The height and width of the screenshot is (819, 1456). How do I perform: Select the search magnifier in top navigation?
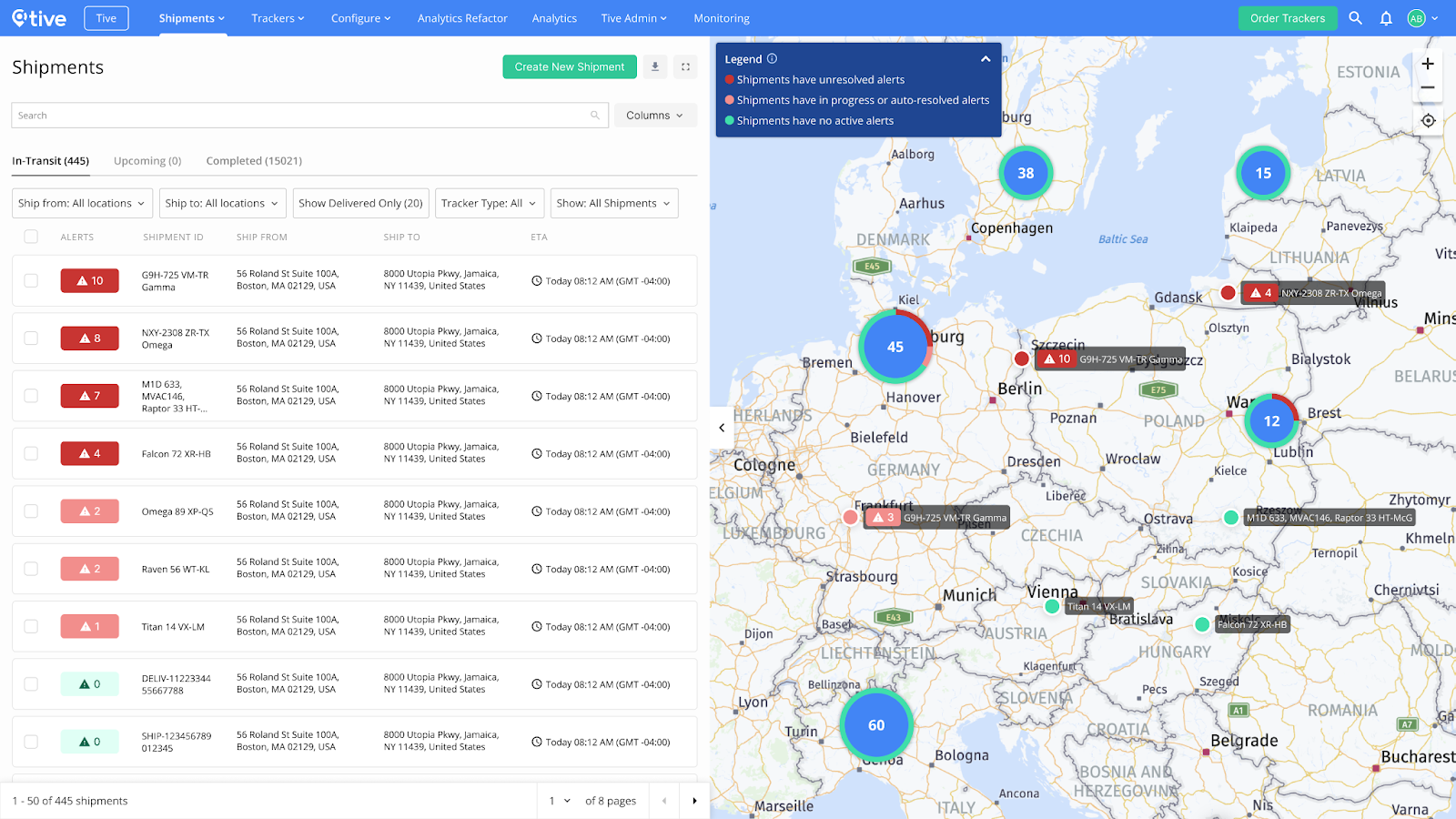click(1355, 17)
